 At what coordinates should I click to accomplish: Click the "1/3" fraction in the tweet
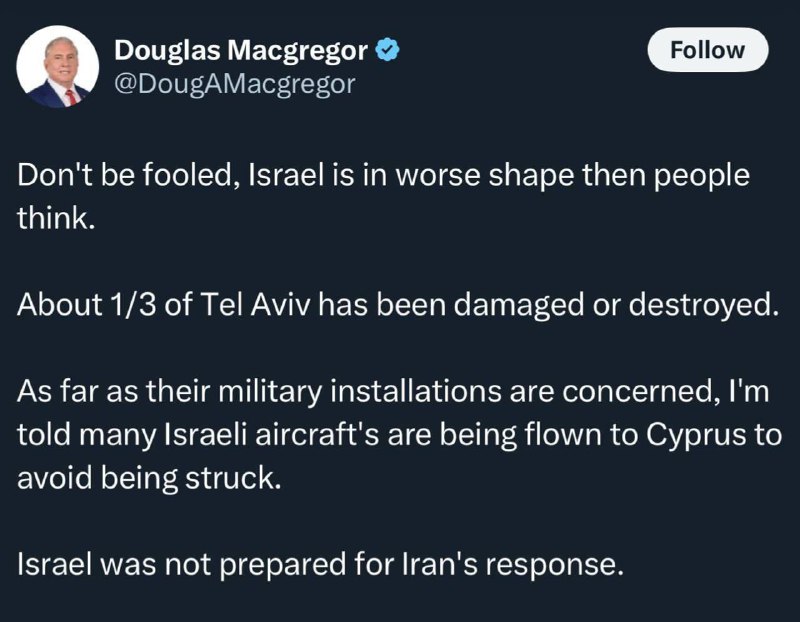tap(132, 305)
